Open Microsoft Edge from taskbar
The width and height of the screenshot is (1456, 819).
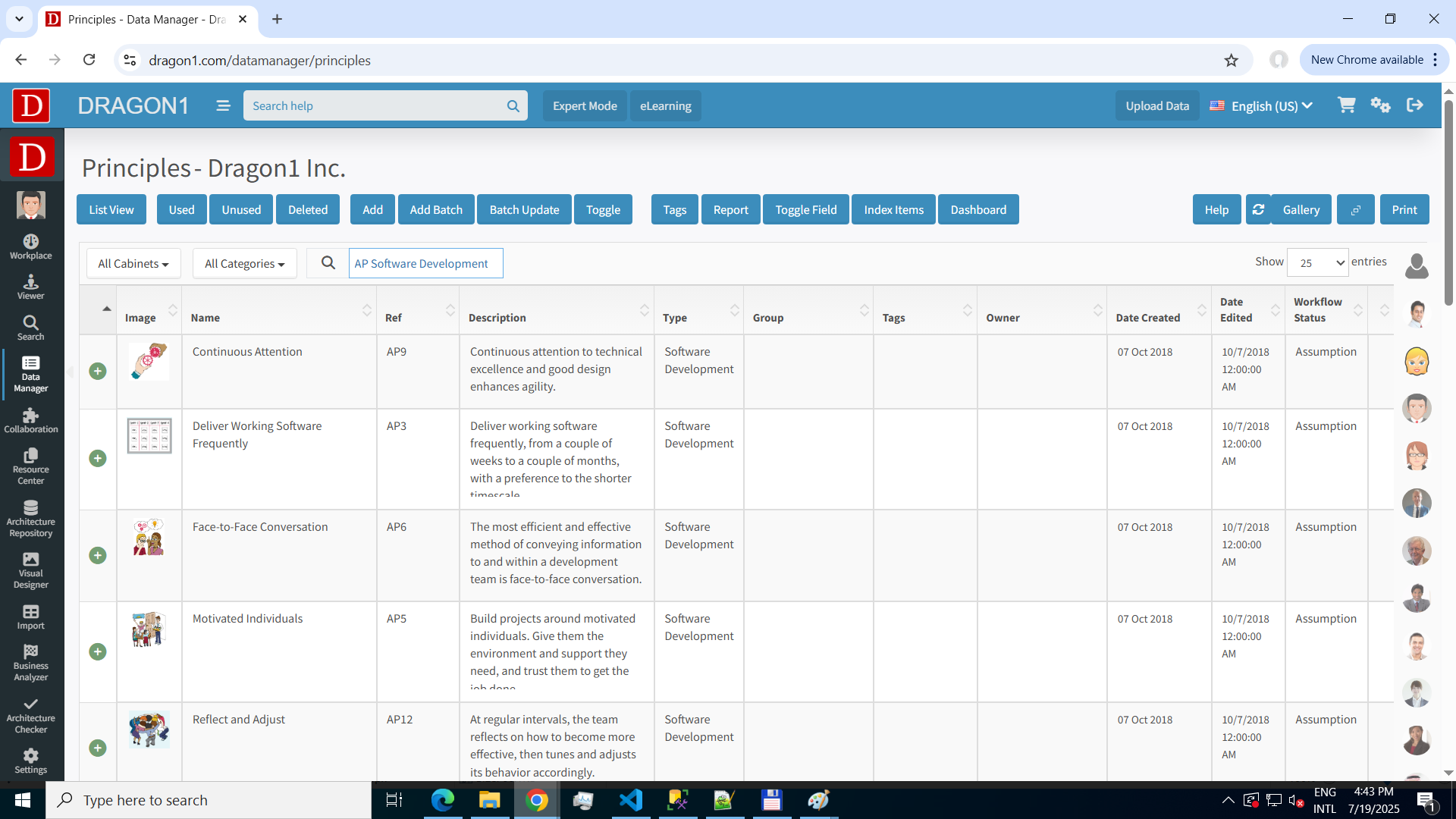click(442, 800)
